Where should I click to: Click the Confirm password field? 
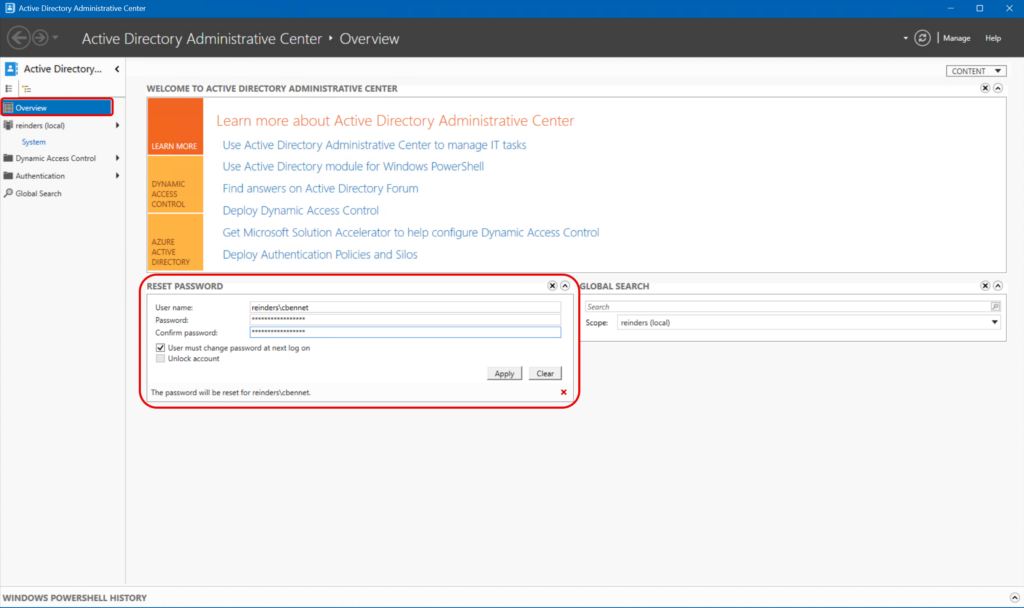(x=405, y=332)
